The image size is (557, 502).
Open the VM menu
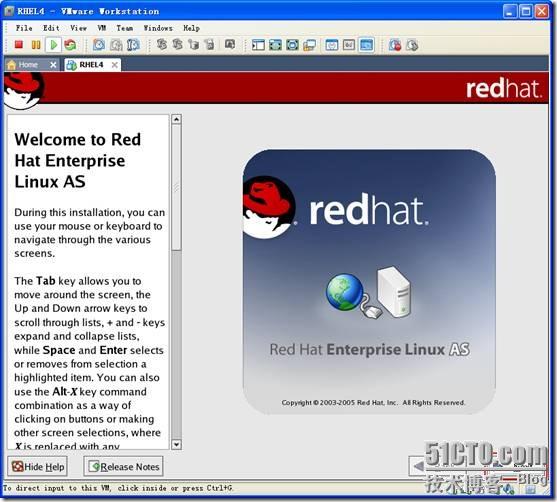(x=102, y=28)
